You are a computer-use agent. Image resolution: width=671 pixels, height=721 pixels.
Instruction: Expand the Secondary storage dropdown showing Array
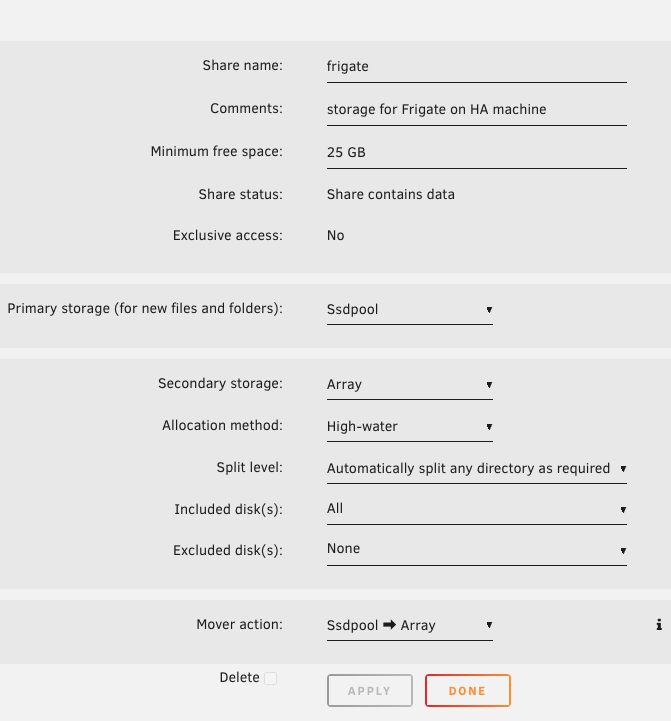[409, 385]
